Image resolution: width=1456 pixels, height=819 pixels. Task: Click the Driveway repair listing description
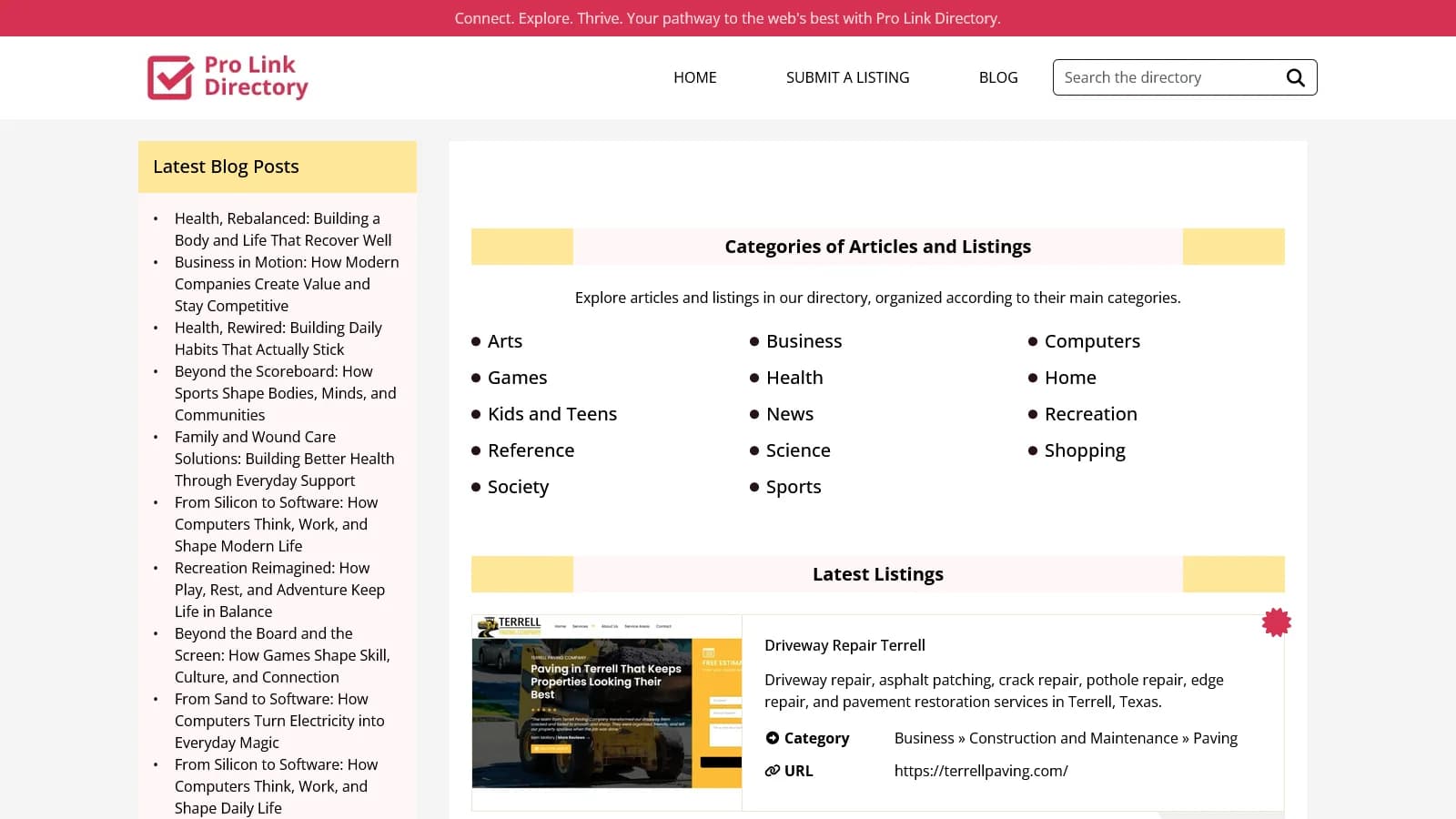click(994, 691)
